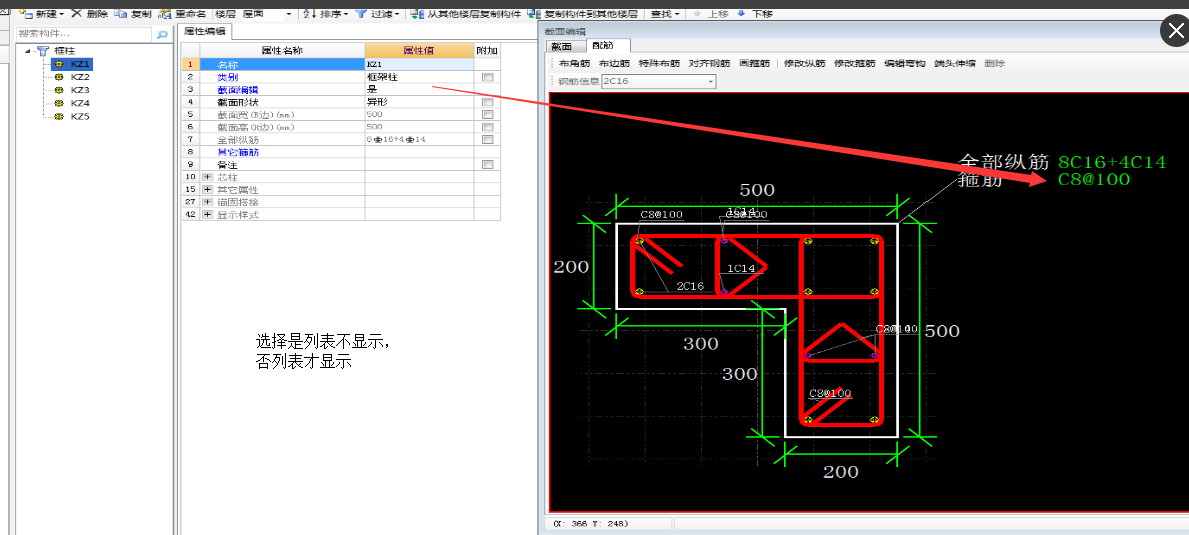The image size is (1189, 535).
Task: Click the KZ4 column icon in tree
Action: pyautogui.click(x=58, y=103)
